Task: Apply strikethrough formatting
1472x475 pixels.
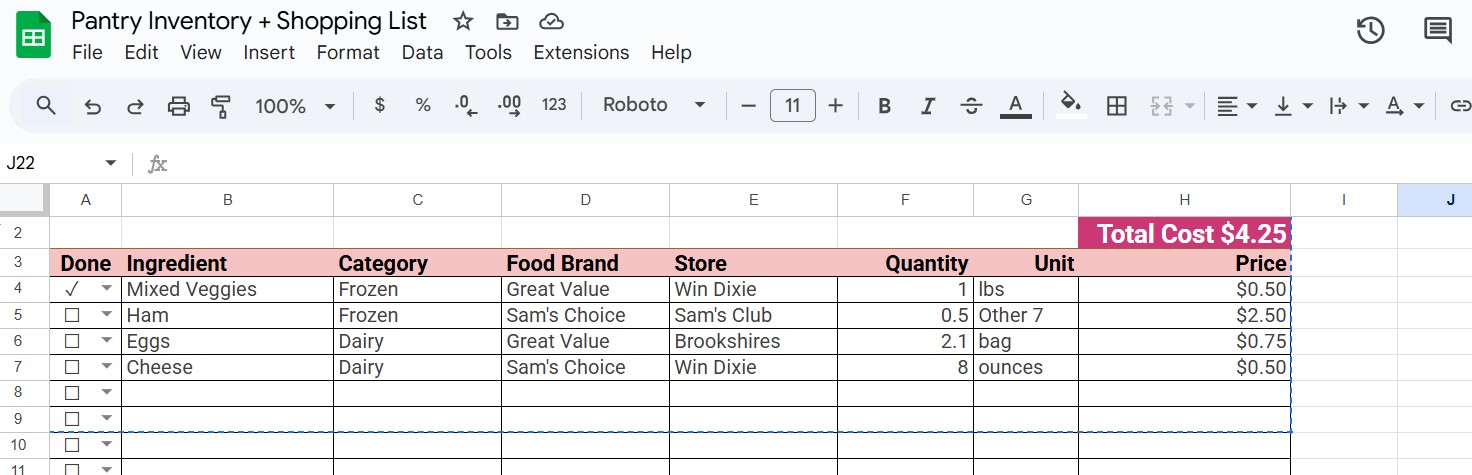Action: click(971, 106)
